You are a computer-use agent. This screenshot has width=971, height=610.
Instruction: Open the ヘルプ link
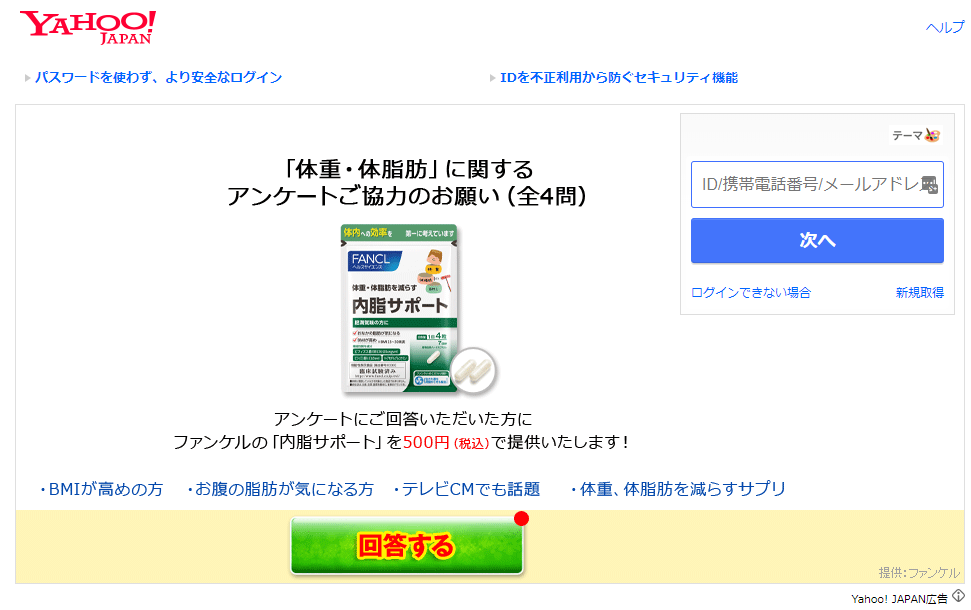(x=945, y=27)
